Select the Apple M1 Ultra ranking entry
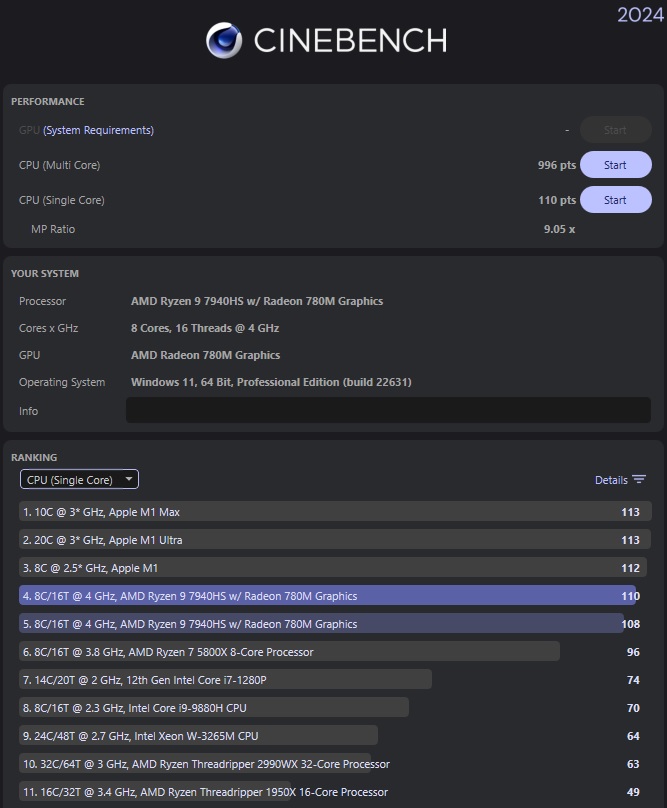667x808 pixels. point(335,540)
